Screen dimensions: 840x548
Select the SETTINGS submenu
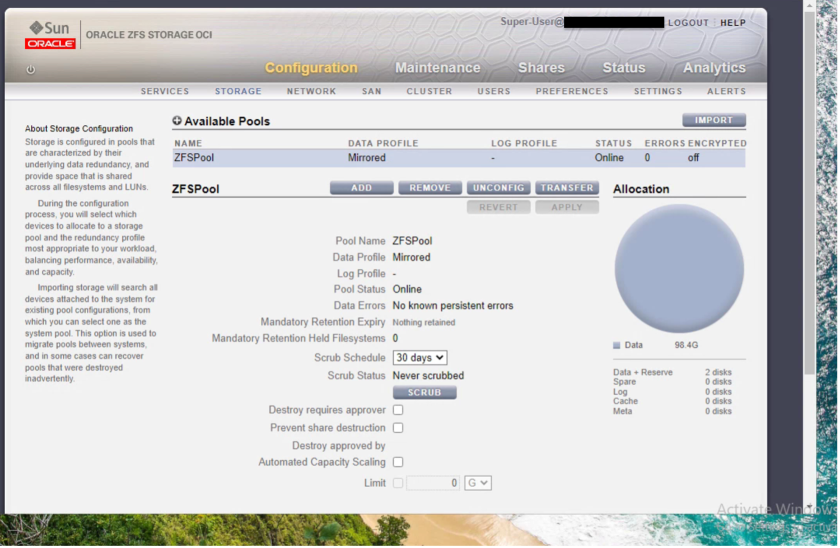[x=658, y=92]
